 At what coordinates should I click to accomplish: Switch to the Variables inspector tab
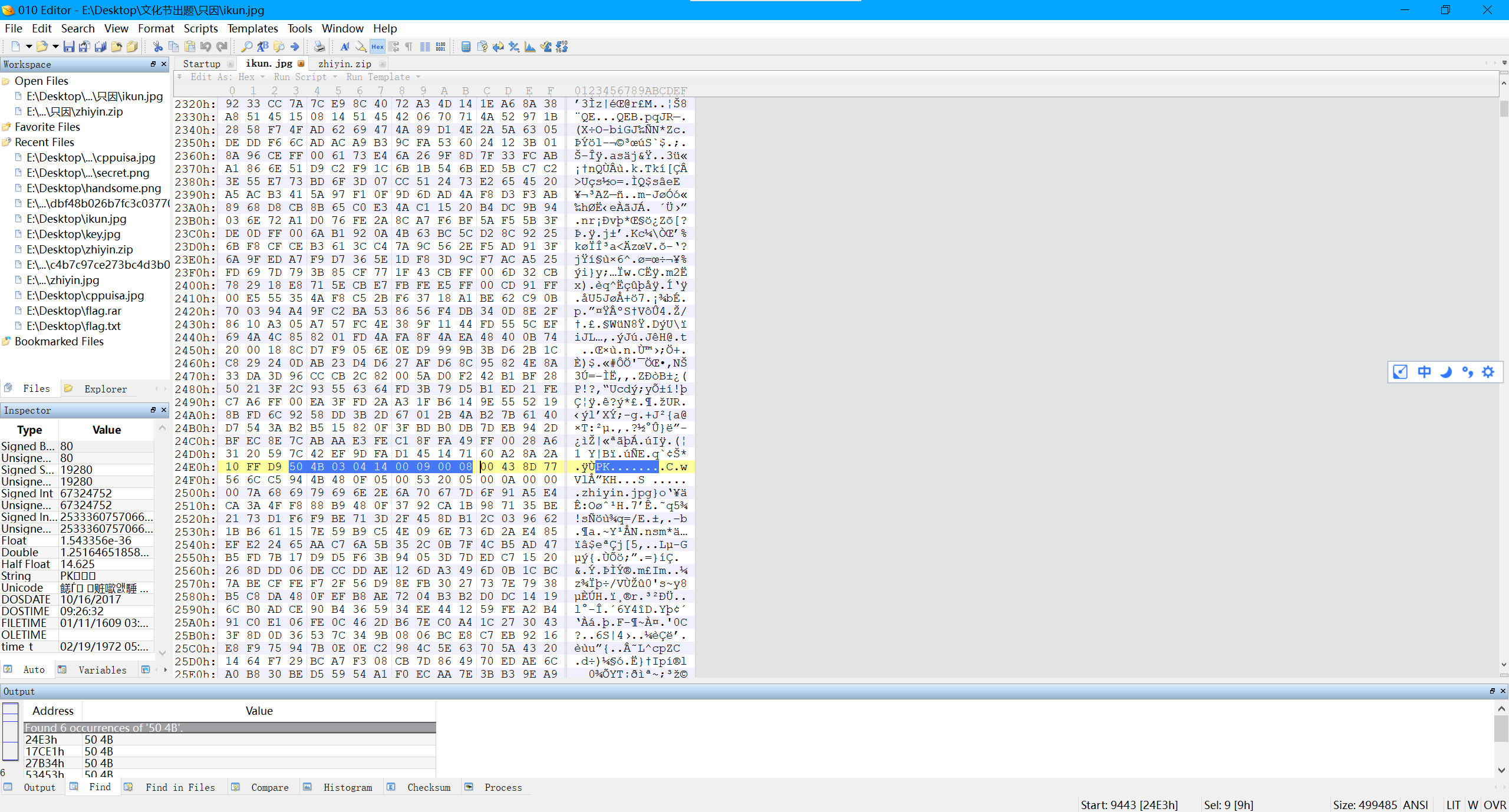(102, 670)
